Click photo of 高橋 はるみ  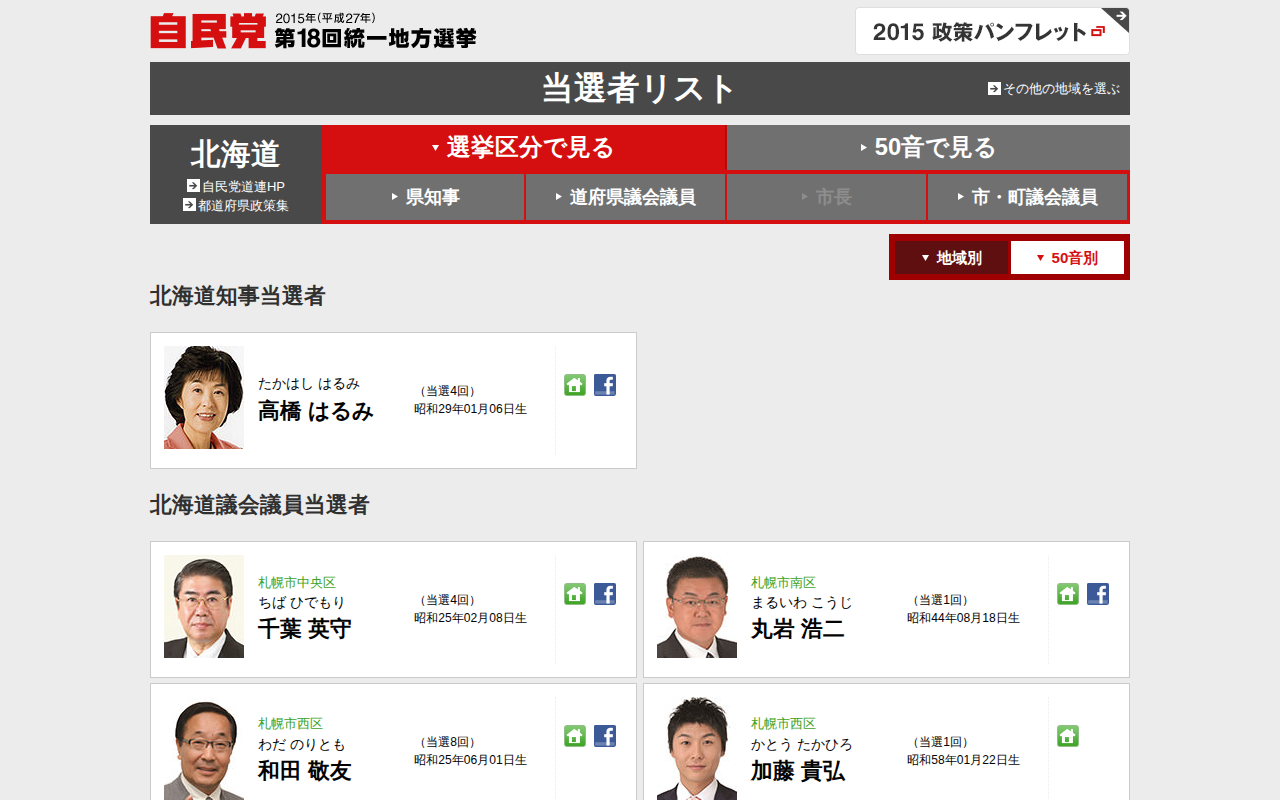click(204, 398)
